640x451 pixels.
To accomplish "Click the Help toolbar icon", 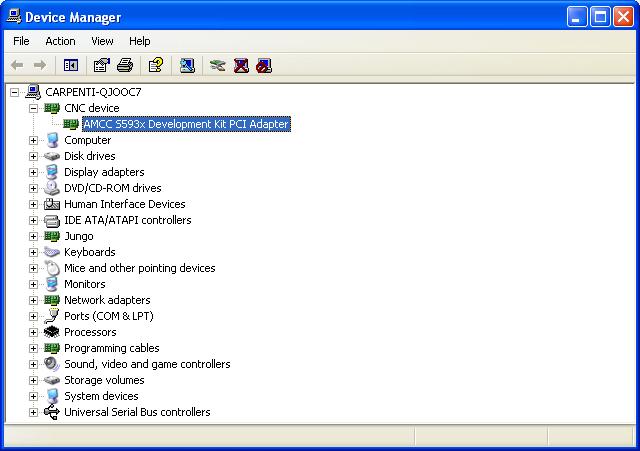I will pyautogui.click(x=155, y=66).
